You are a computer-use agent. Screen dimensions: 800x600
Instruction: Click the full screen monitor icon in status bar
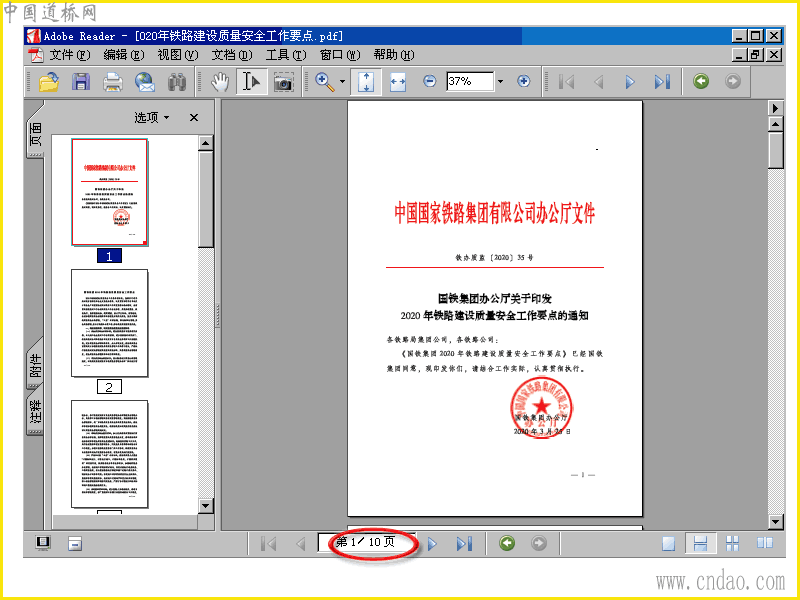coord(43,543)
